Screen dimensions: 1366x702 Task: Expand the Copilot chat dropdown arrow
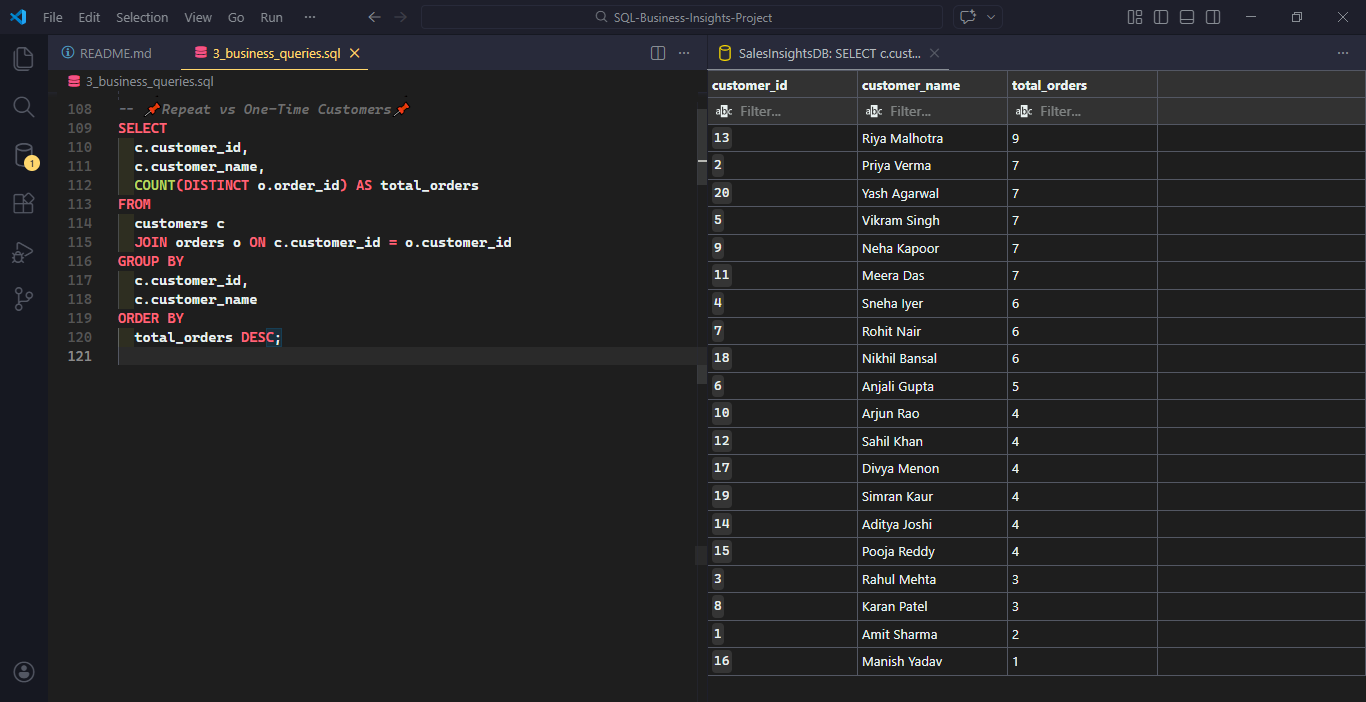click(992, 17)
